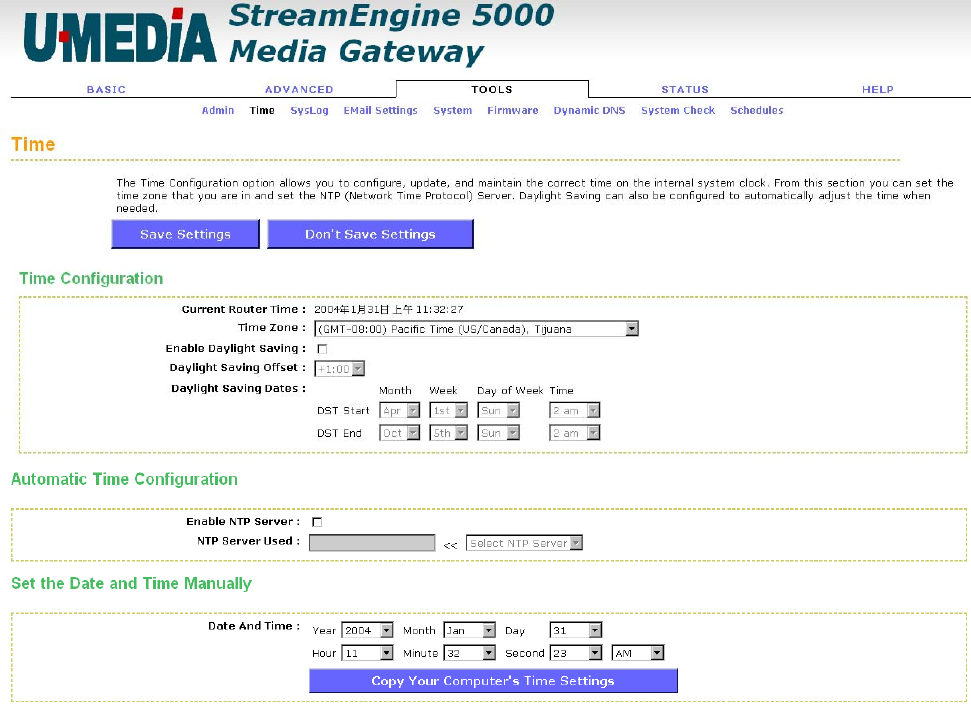Open DST End time dropdown
Screen dimensions: 971x714
(x=575, y=433)
